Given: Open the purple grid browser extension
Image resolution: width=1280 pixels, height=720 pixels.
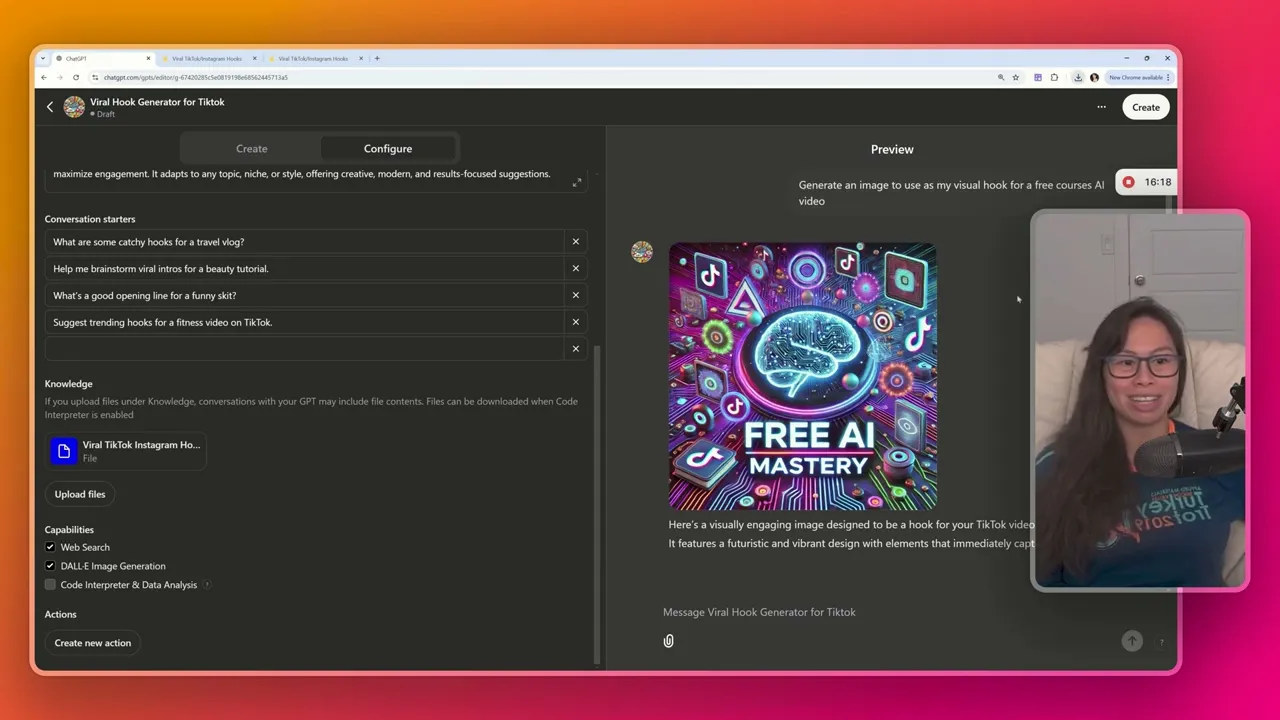Looking at the screenshot, I should [x=1038, y=77].
